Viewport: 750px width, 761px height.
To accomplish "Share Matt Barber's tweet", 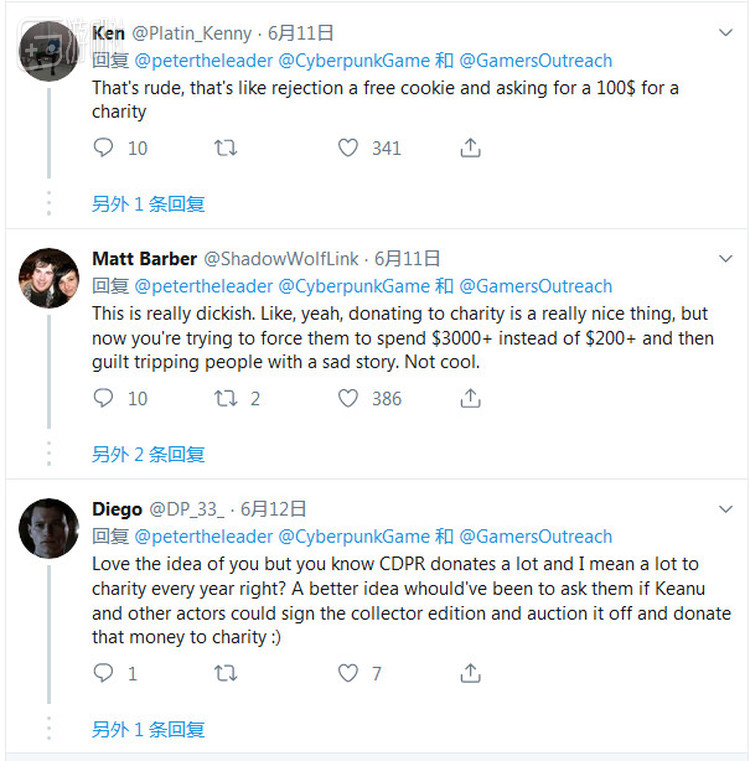I will coord(470,398).
